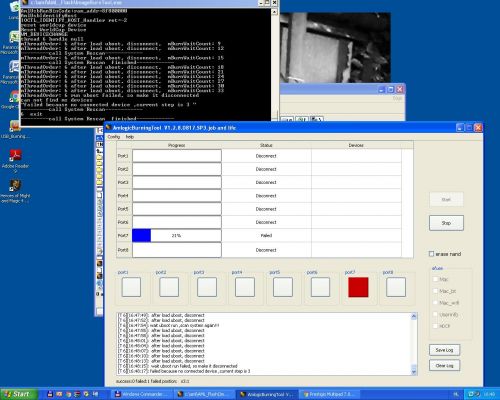Switch to the AML_FlashDe console taskbar item

204,394
